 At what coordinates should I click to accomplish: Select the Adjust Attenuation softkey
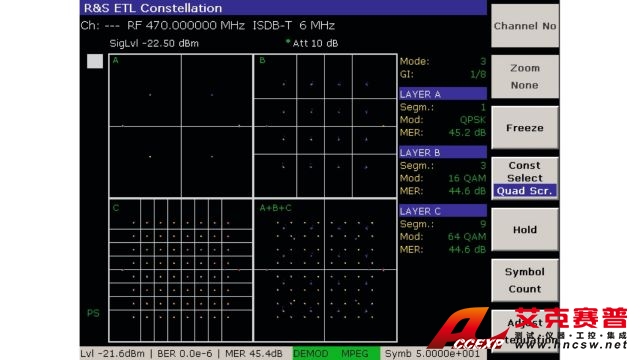click(525, 331)
